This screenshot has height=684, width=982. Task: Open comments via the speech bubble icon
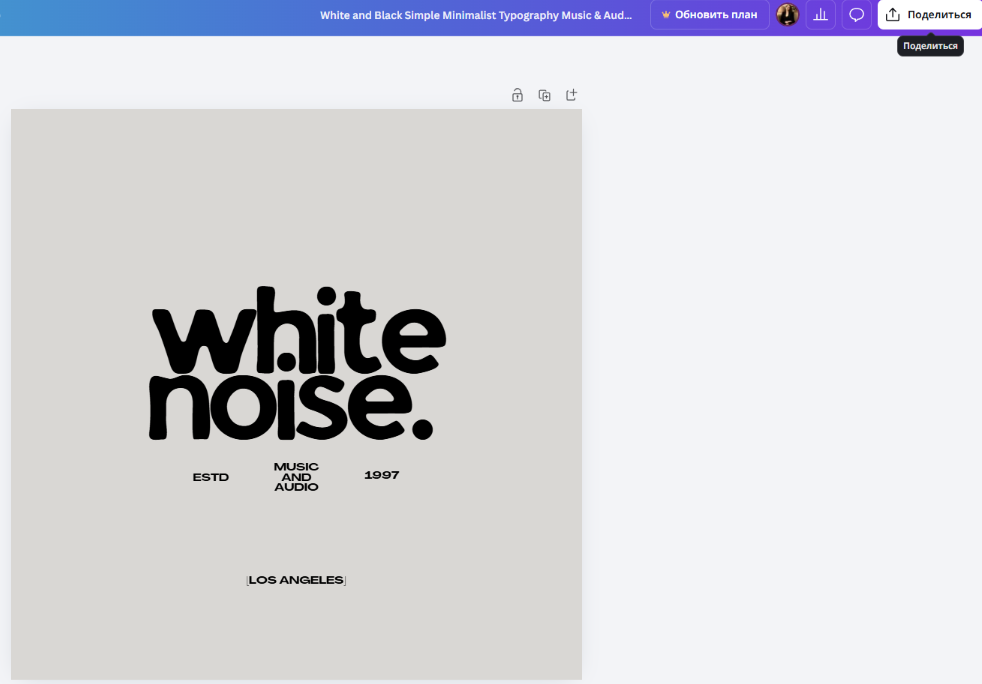[856, 15]
